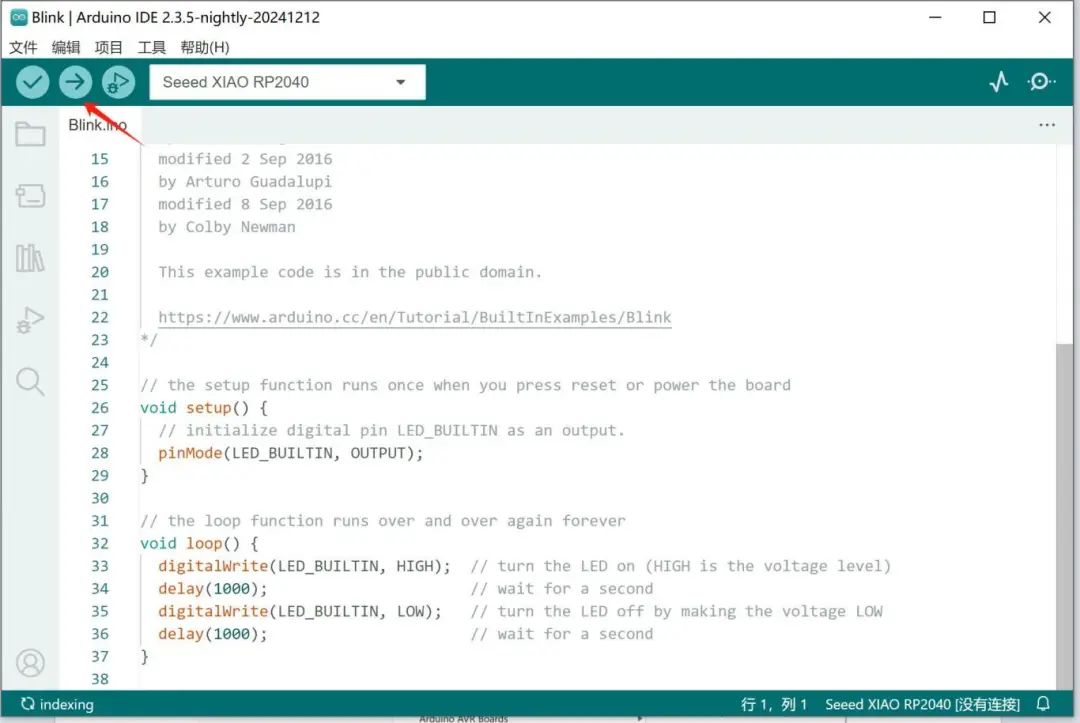Open the 帮助(H) menu
The height and width of the screenshot is (723, 1080).
205,47
